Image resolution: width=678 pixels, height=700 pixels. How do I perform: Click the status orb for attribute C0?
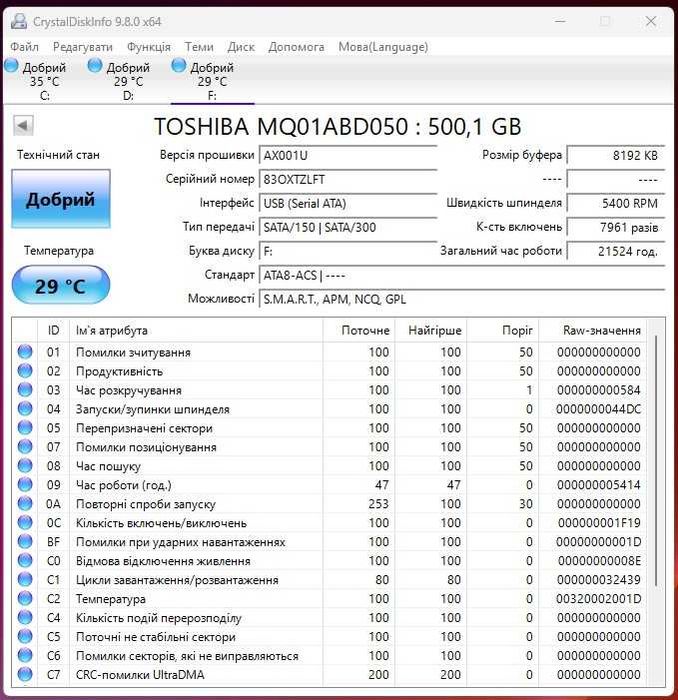25,560
